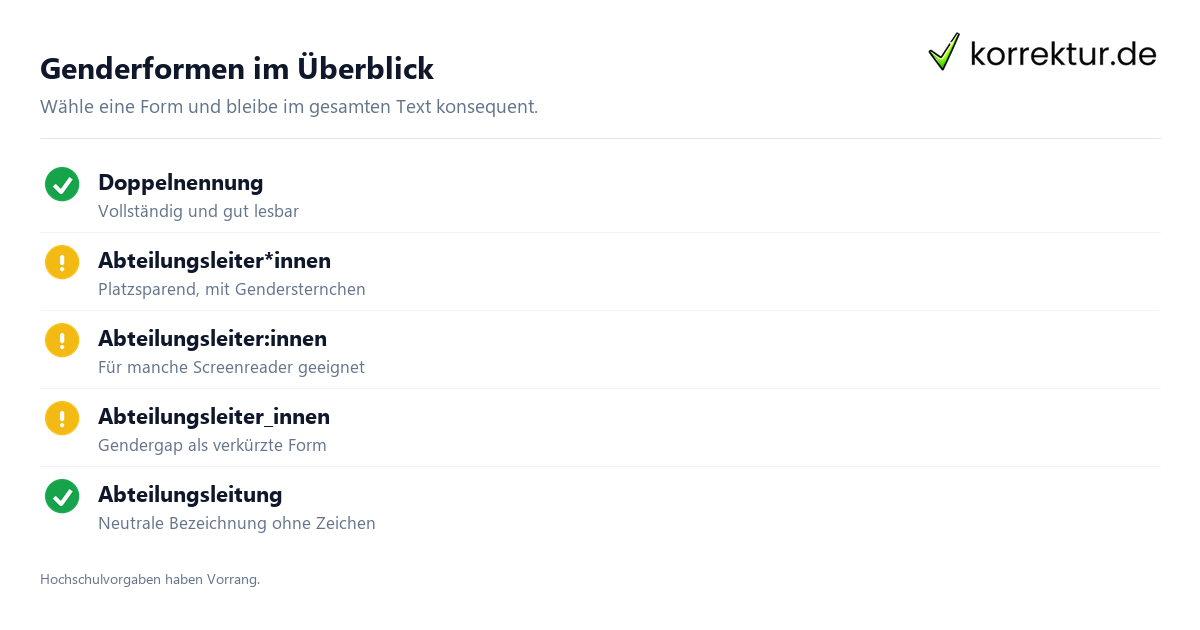Click the yellow warning icon beside Abteilungsleiter*innen
The height and width of the screenshot is (630, 1200).
point(62,262)
